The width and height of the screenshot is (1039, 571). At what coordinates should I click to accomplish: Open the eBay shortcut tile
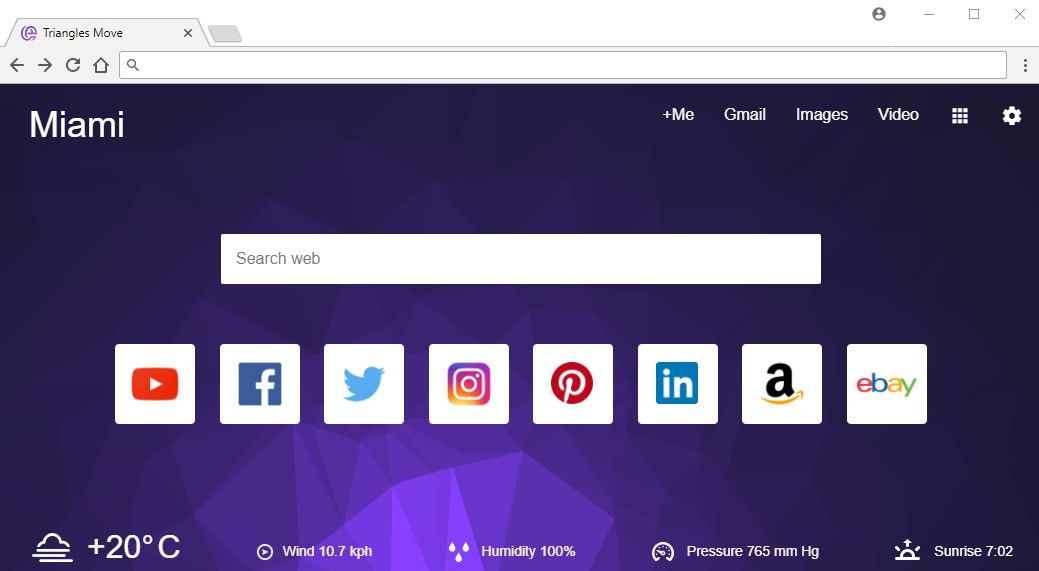point(887,384)
